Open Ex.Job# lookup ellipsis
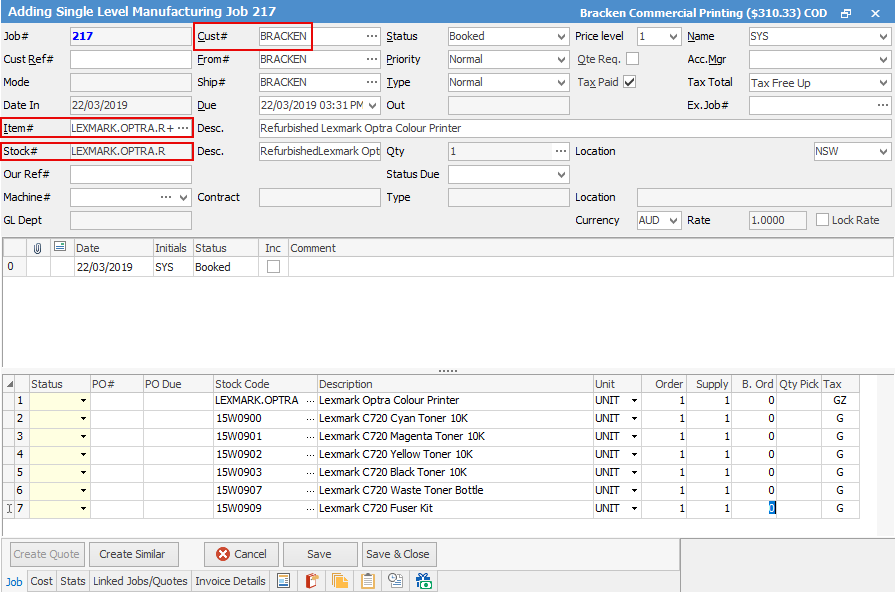The height and width of the screenshot is (592, 895). click(883, 105)
